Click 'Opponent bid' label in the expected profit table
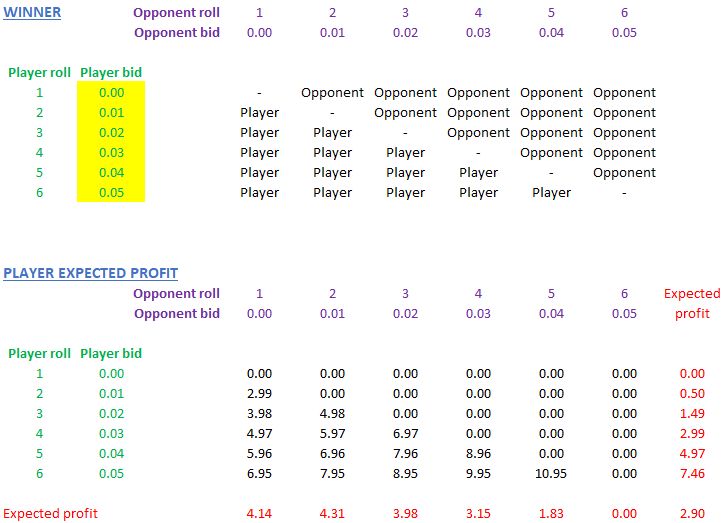 (x=177, y=314)
